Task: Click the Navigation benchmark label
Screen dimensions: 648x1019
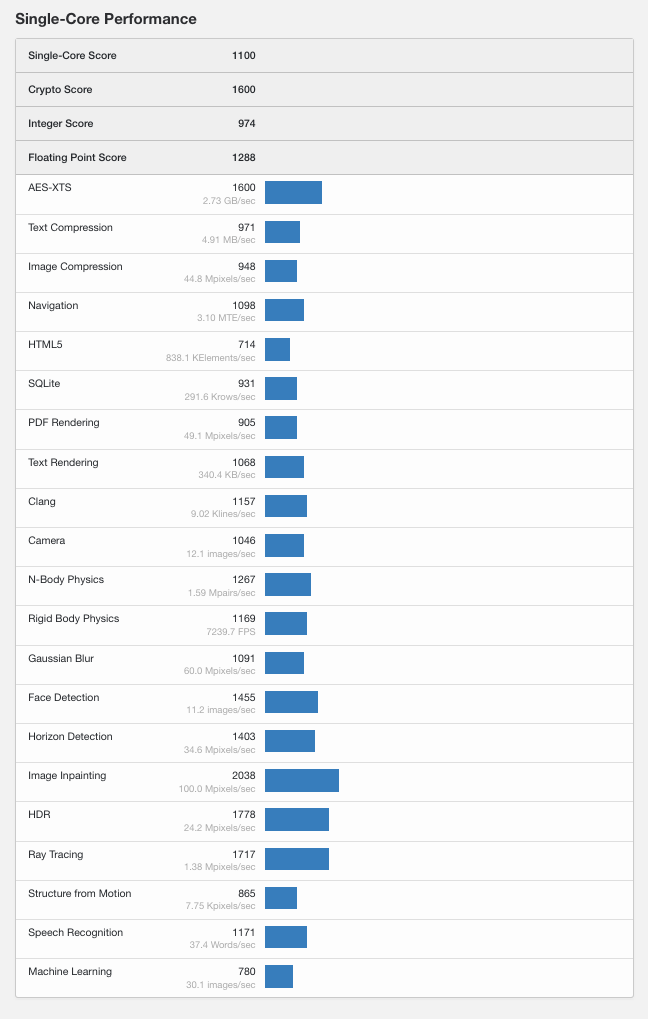Action: [x=53, y=306]
